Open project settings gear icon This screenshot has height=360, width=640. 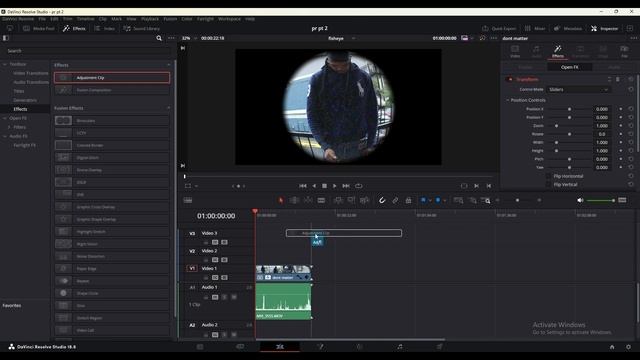[x=628, y=347]
